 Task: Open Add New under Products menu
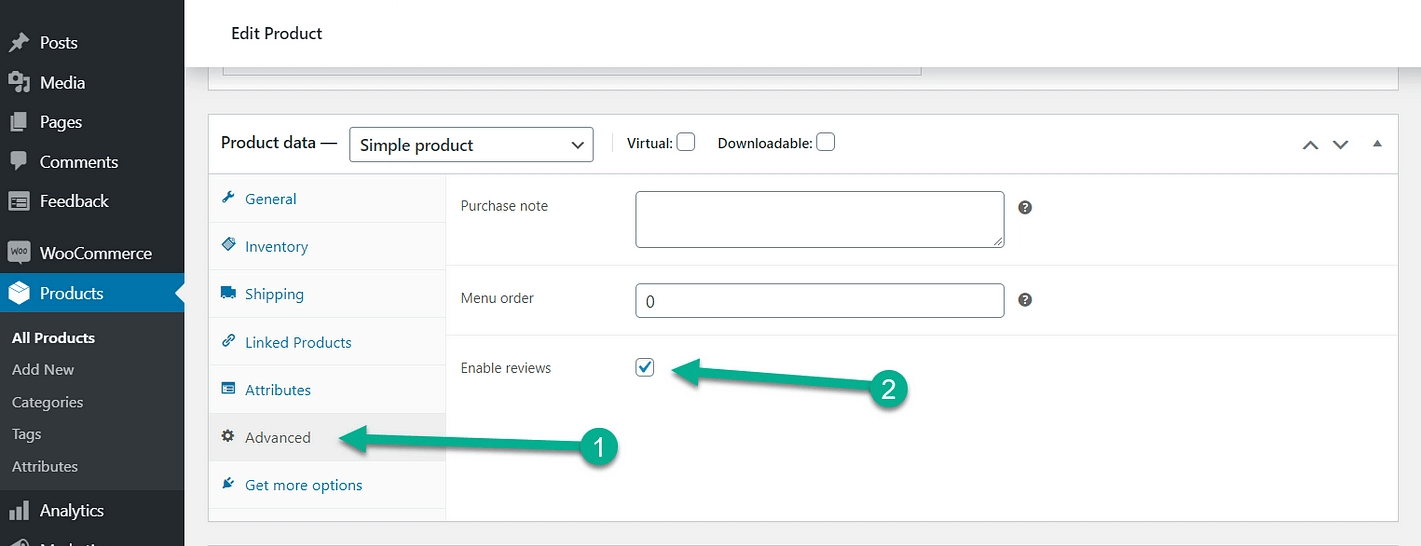click(x=43, y=370)
